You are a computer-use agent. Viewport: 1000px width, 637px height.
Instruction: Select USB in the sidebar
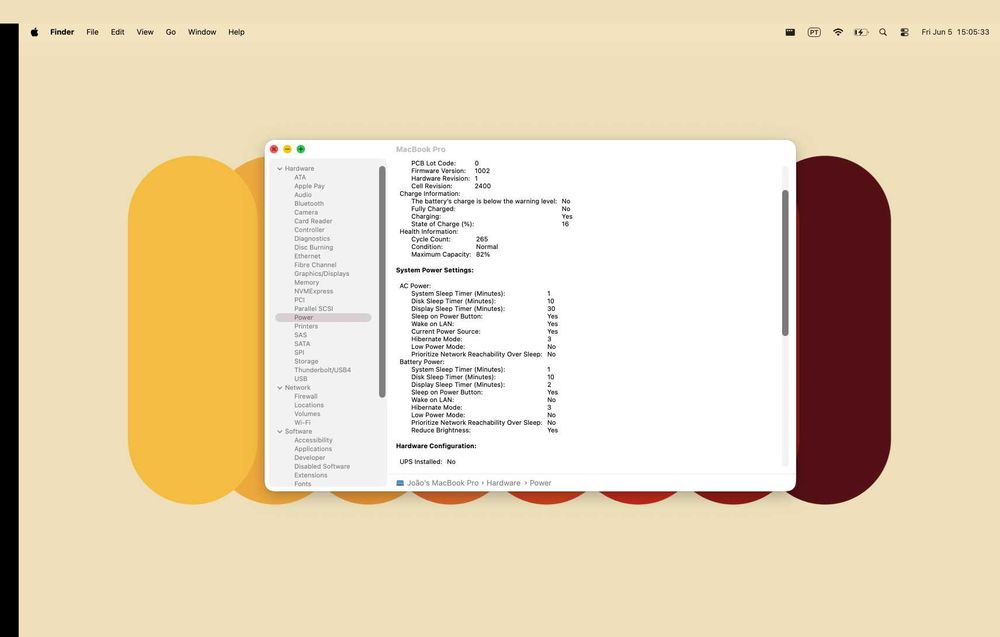tap(300, 379)
